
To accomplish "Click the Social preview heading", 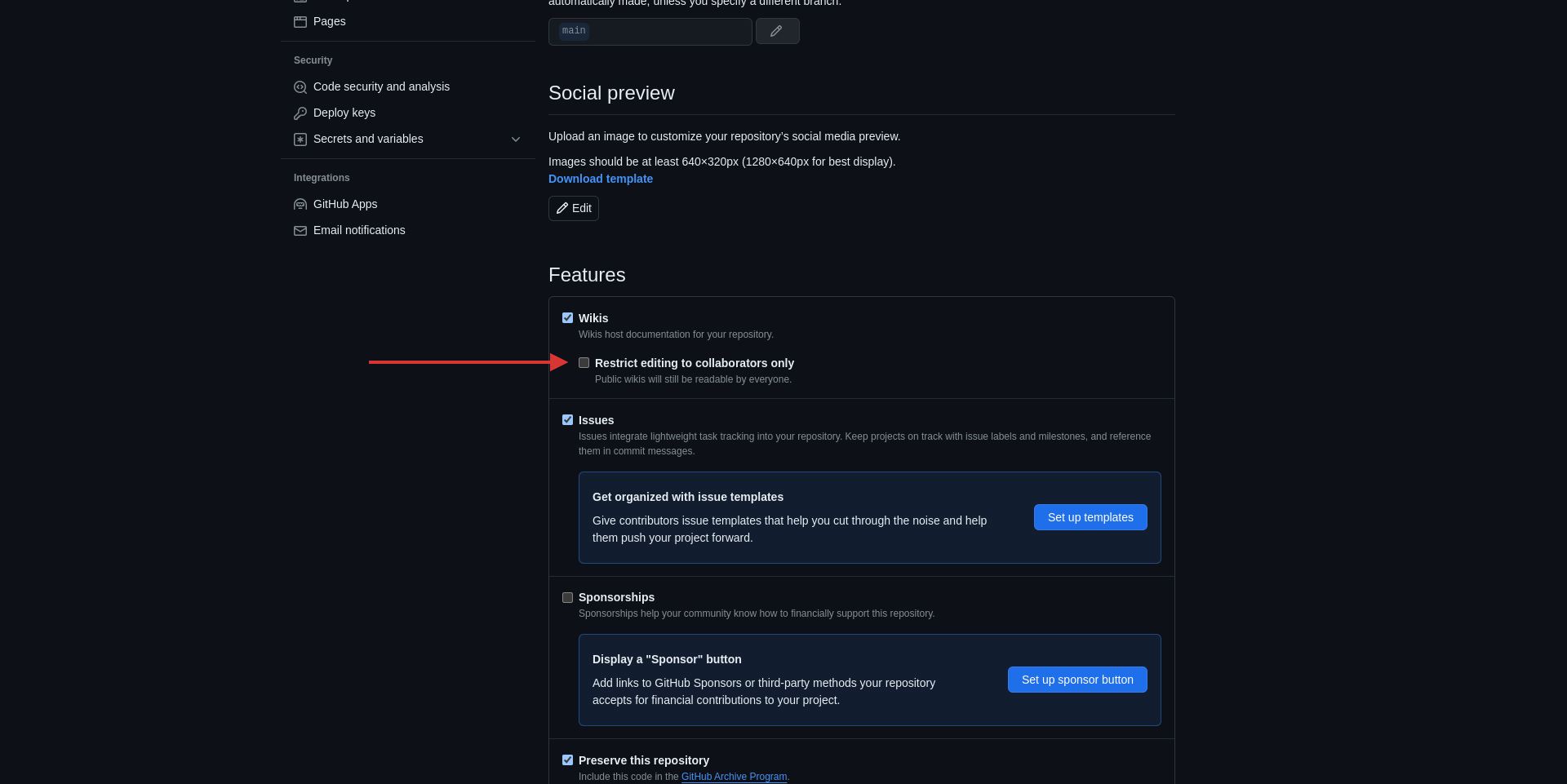I will pyautogui.click(x=611, y=93).
